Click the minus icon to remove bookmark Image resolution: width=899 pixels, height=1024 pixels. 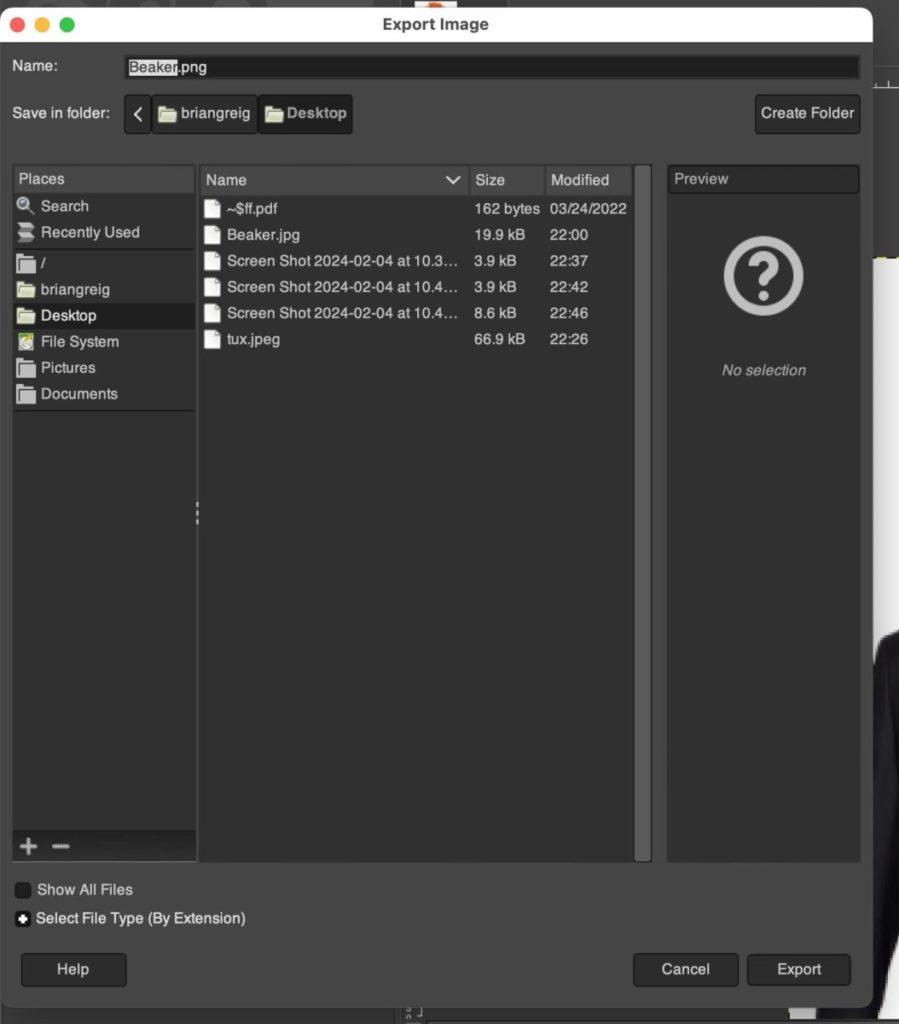pos(61,847)
